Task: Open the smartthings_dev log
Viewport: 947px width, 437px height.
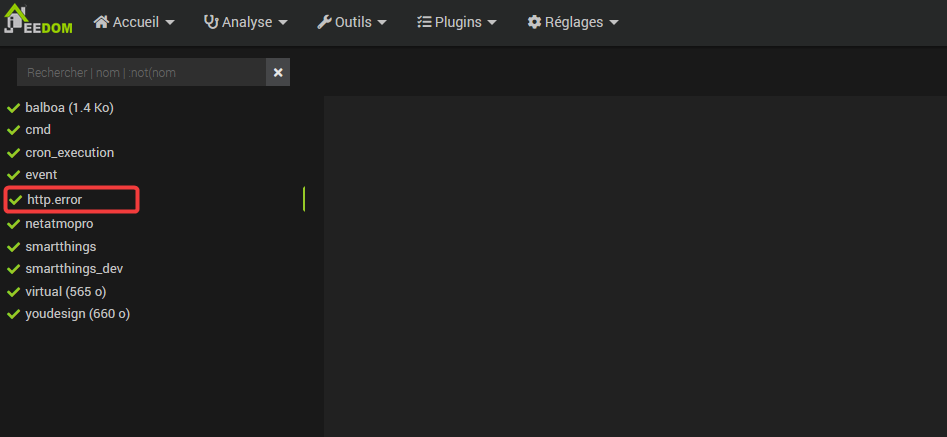Action: pos(74,269)
